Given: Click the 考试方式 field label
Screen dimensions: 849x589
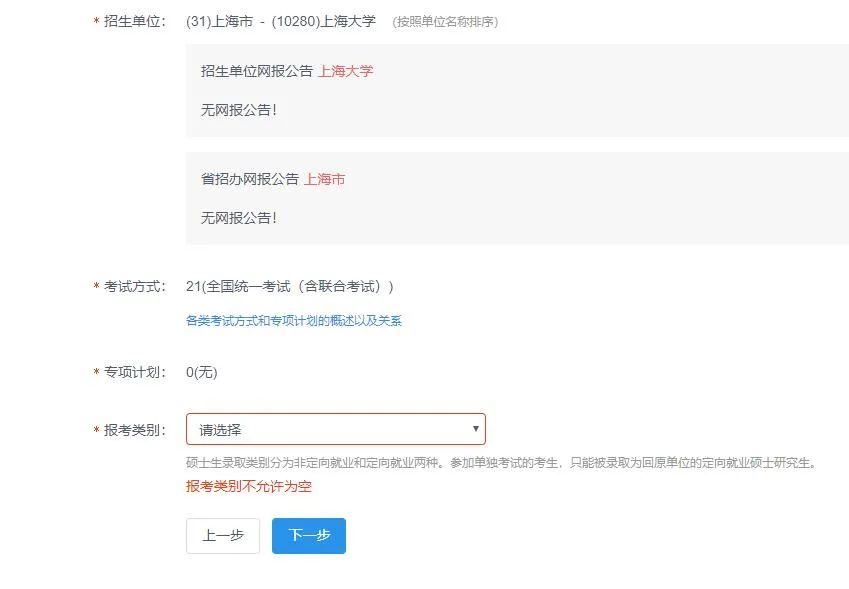Looking at the screenshot, I should [134, 287].
